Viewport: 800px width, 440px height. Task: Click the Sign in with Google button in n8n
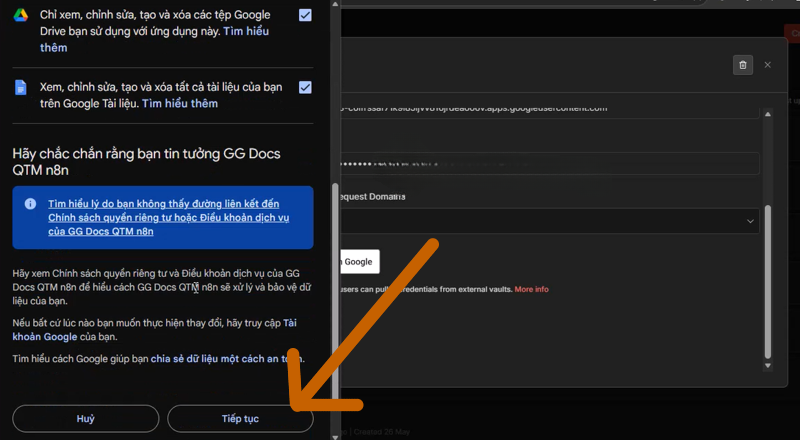coord(360,262)
